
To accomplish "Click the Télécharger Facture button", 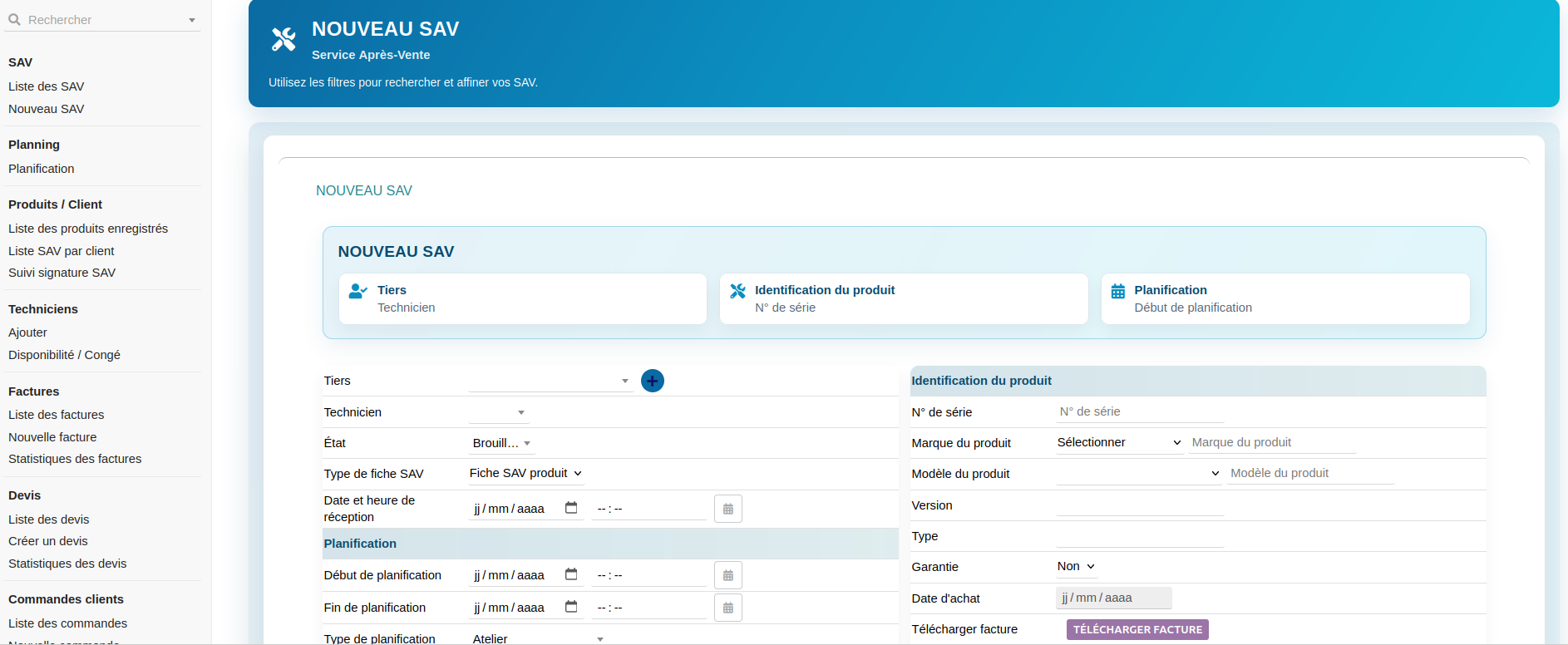I will click(x=1137, y=629).
